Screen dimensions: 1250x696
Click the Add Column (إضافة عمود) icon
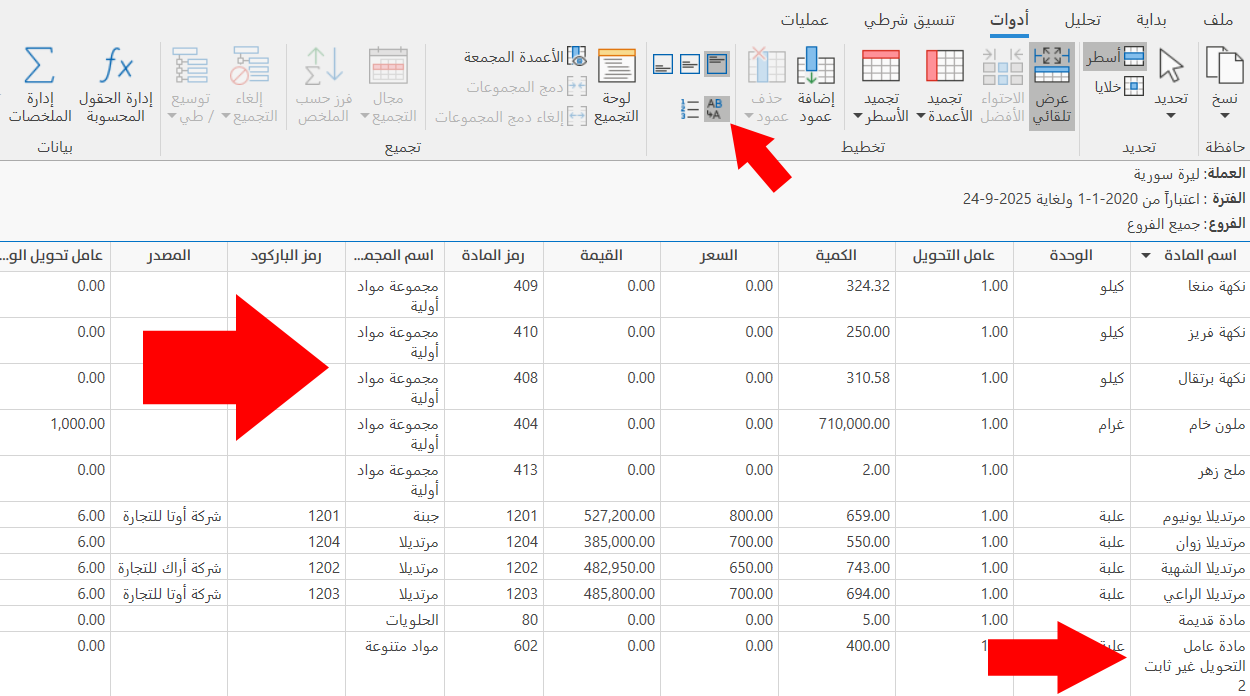click(816, 68)
